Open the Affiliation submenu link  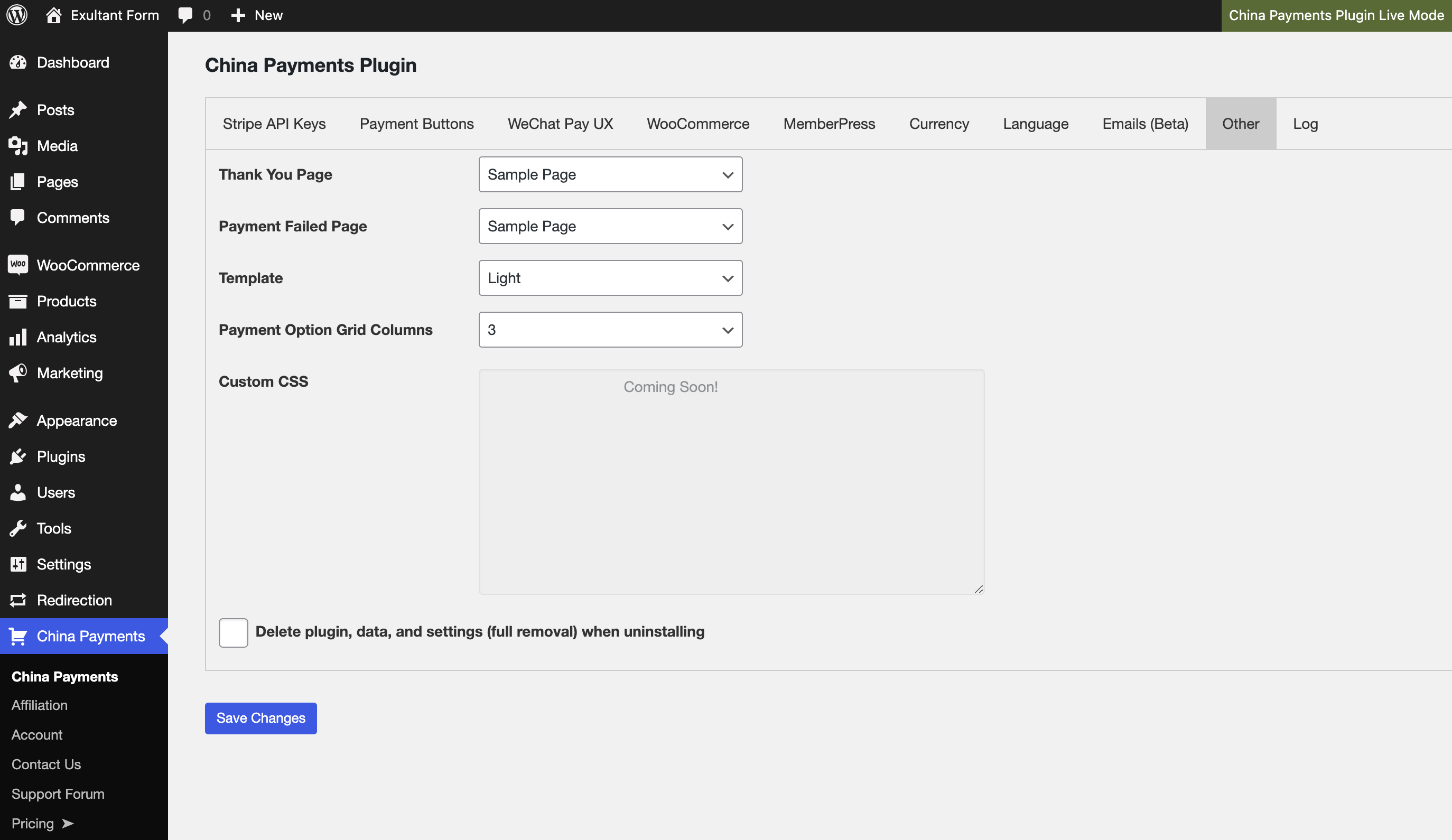[x=39, y=705]
